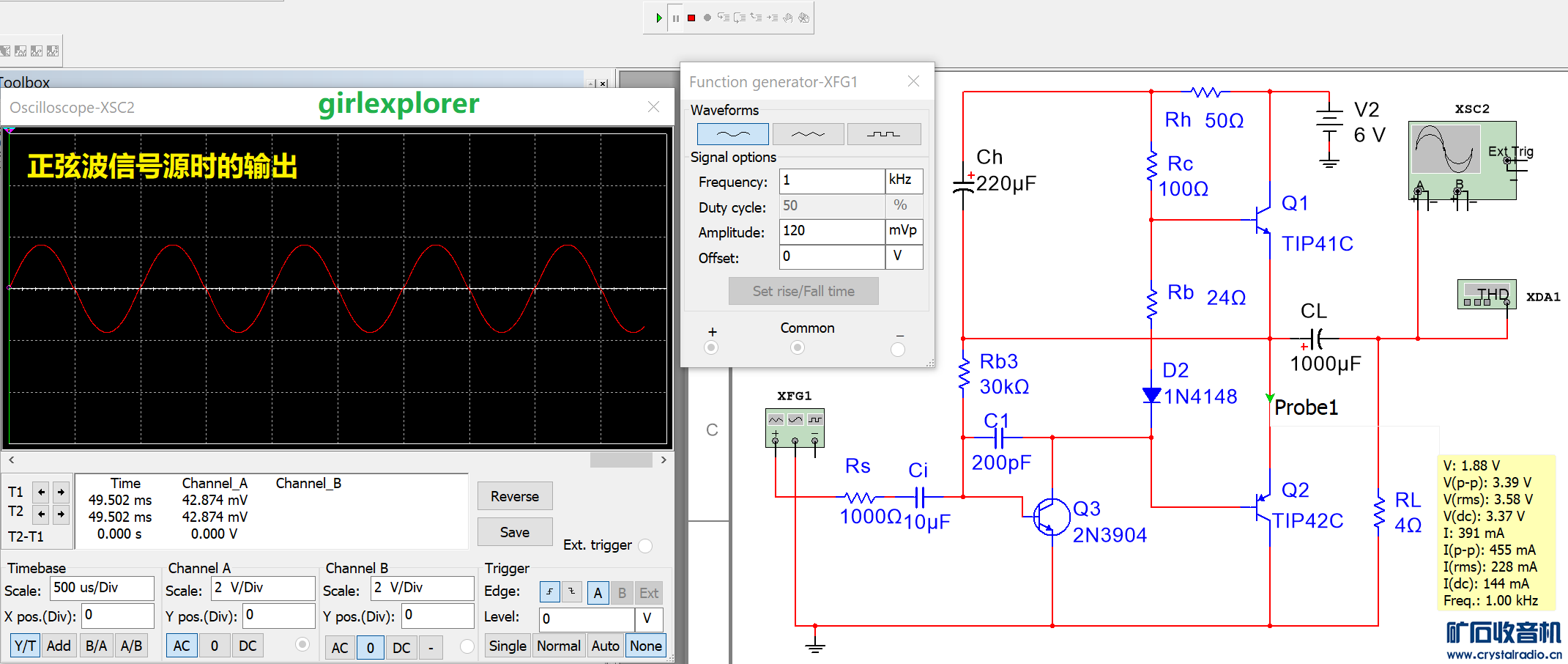Viewport: 1568px width, 664px height.
Task: Select the sine waveform button
Action: (732, 134)
